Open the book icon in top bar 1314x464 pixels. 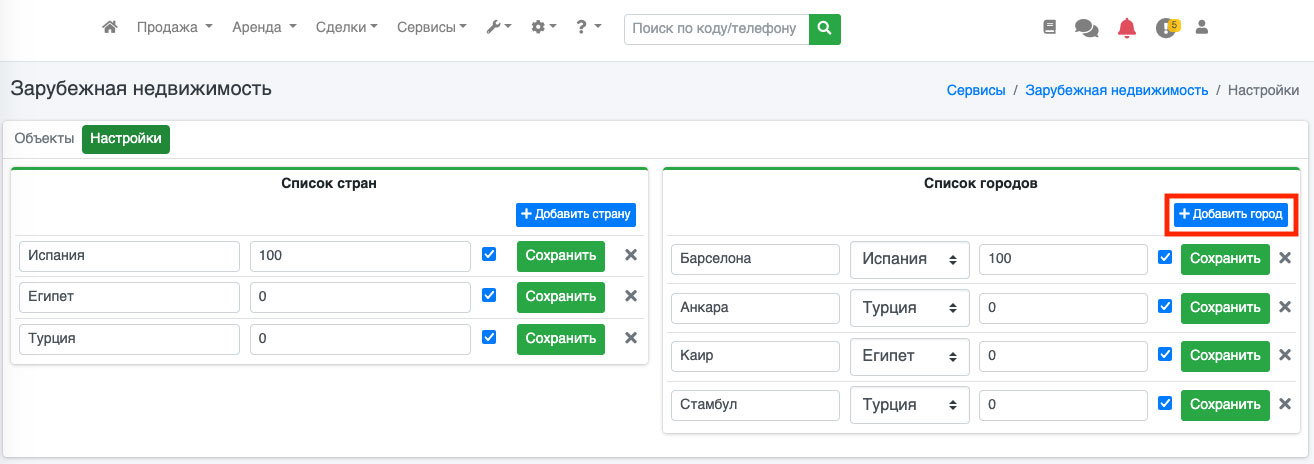1049,28
